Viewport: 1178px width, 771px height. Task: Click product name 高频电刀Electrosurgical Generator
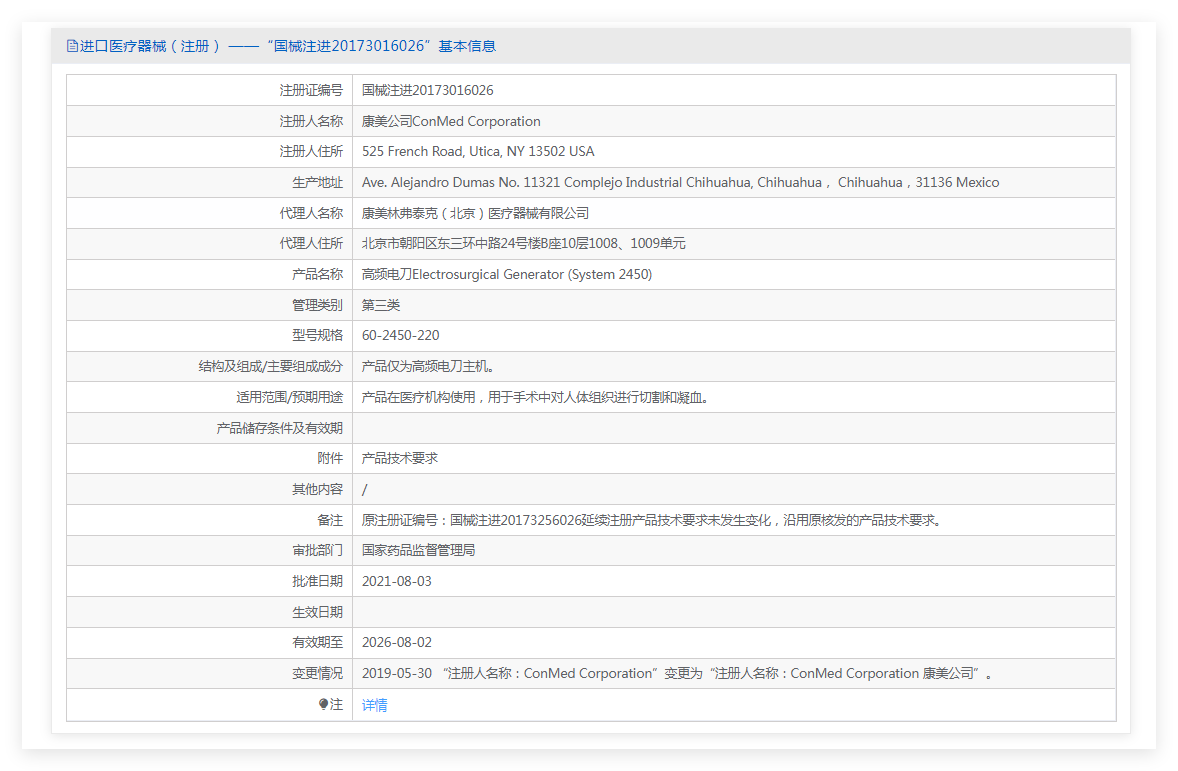pos(506,274)
